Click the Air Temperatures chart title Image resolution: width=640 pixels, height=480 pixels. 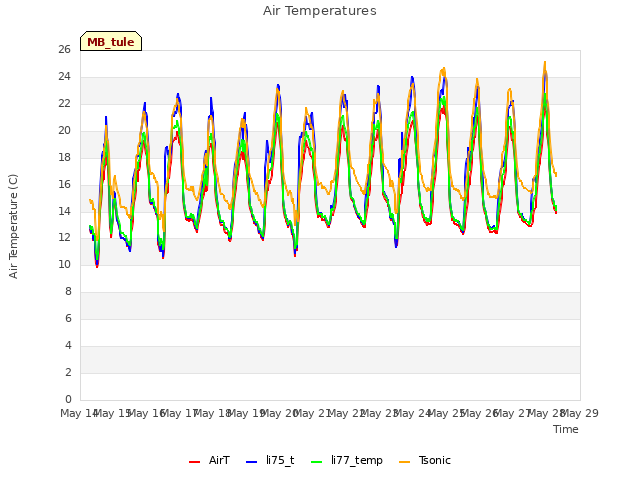pos(320,11)
